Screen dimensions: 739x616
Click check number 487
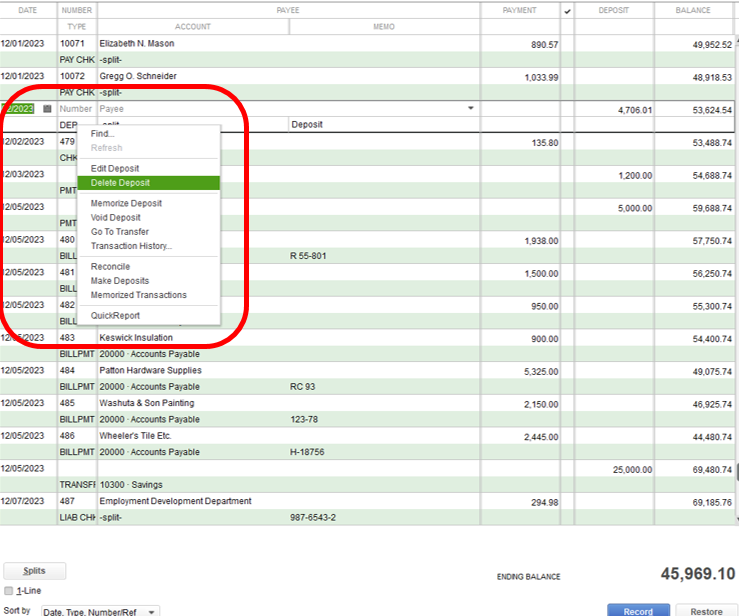tap(67, 501)
